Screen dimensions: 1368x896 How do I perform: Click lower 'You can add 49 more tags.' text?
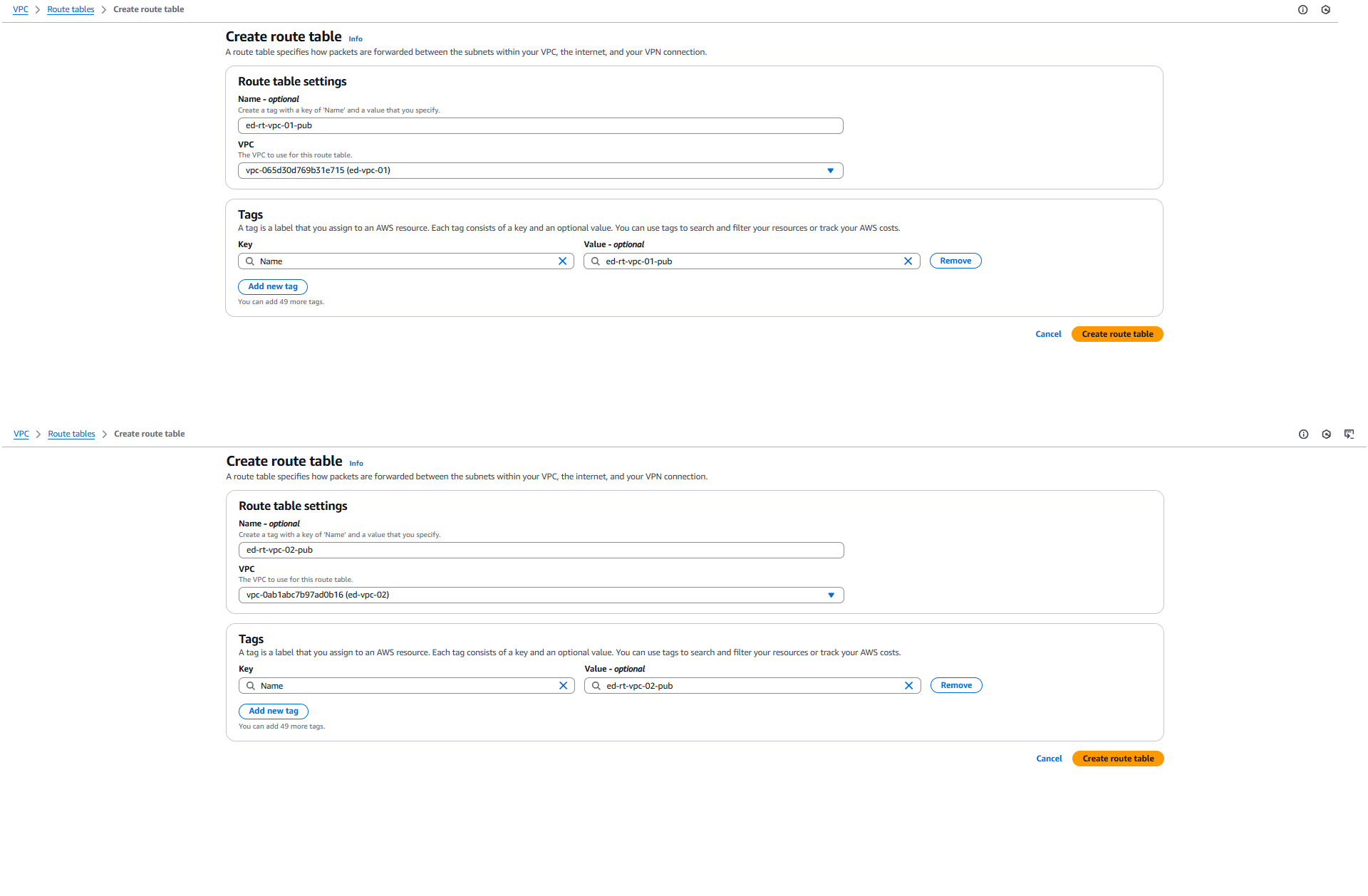click(281, 726)
